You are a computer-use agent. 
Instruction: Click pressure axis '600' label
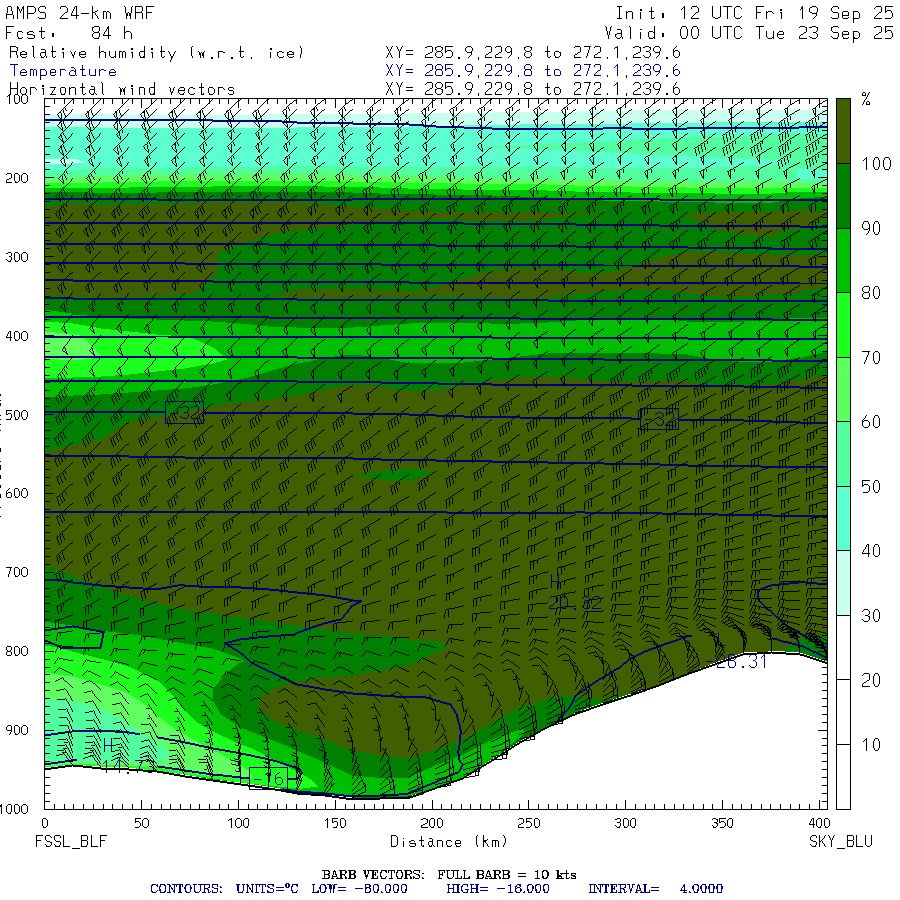click(x=17, y=494)
